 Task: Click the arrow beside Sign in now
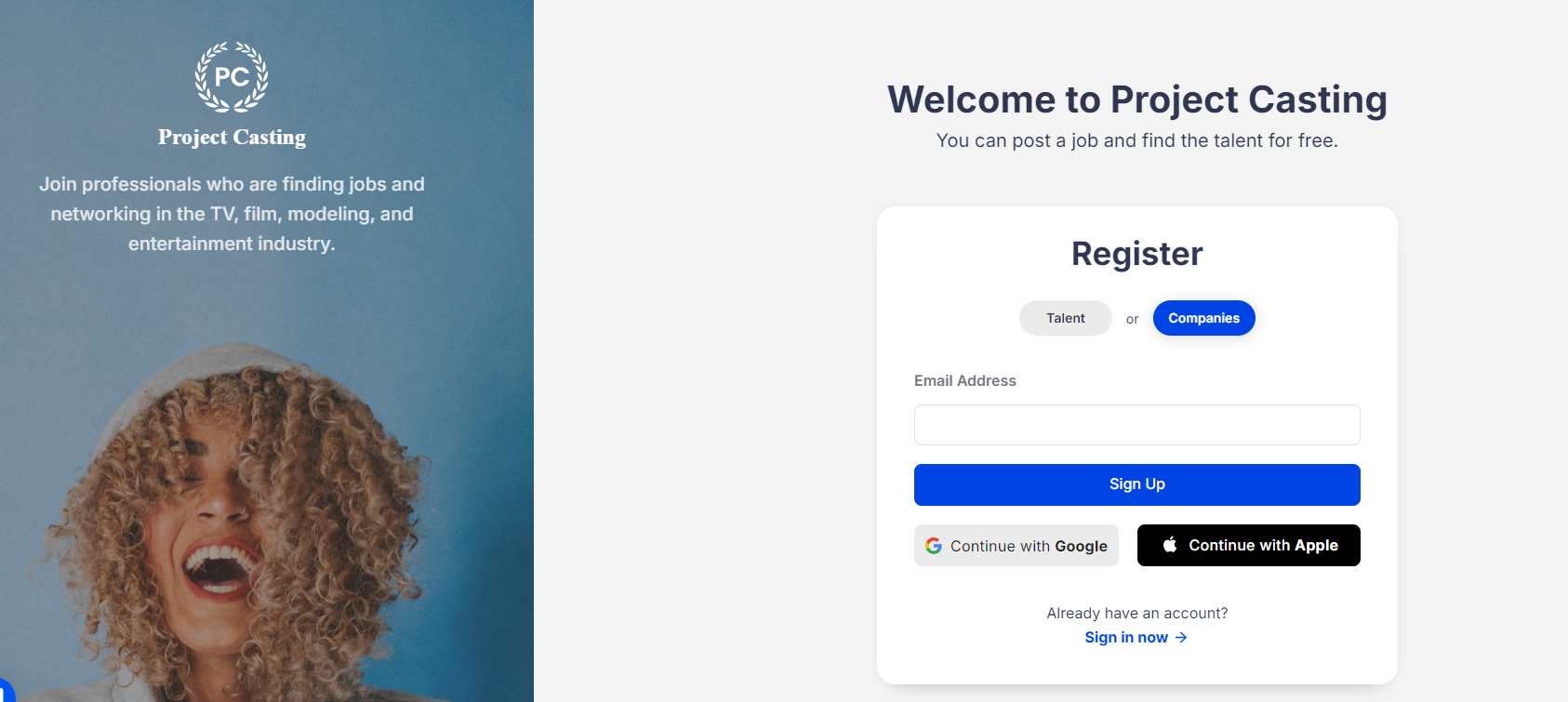tap(1181, 638)
